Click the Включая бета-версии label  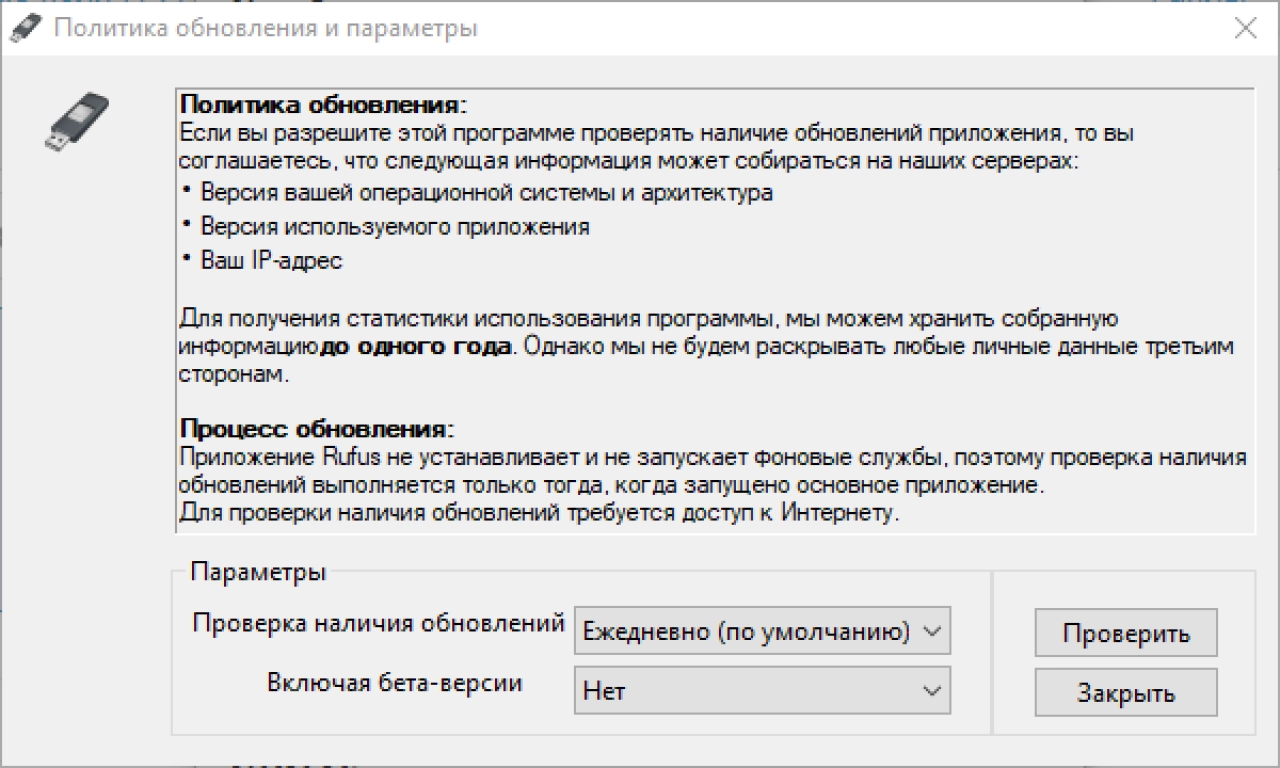[x=395, y=683]
